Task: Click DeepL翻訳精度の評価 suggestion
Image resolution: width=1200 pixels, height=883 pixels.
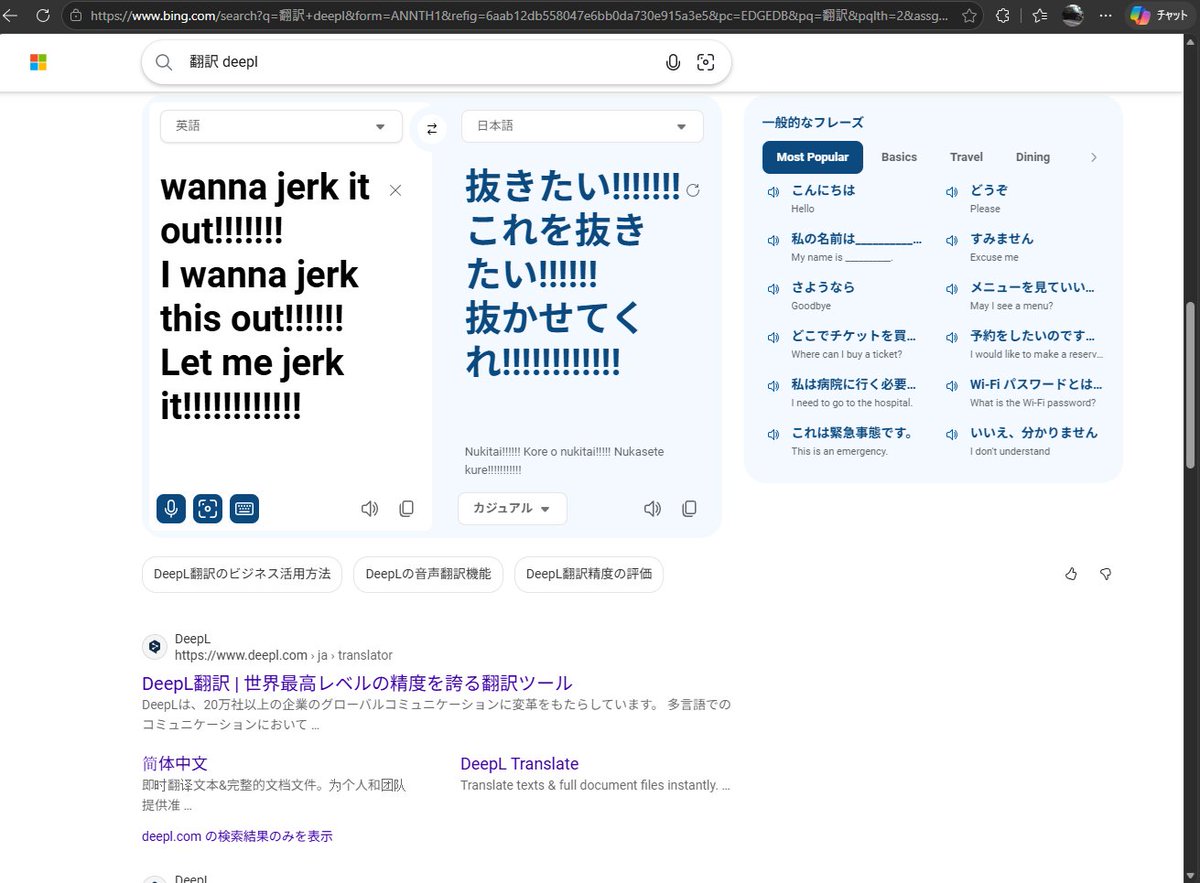Action: click(589, 574)
